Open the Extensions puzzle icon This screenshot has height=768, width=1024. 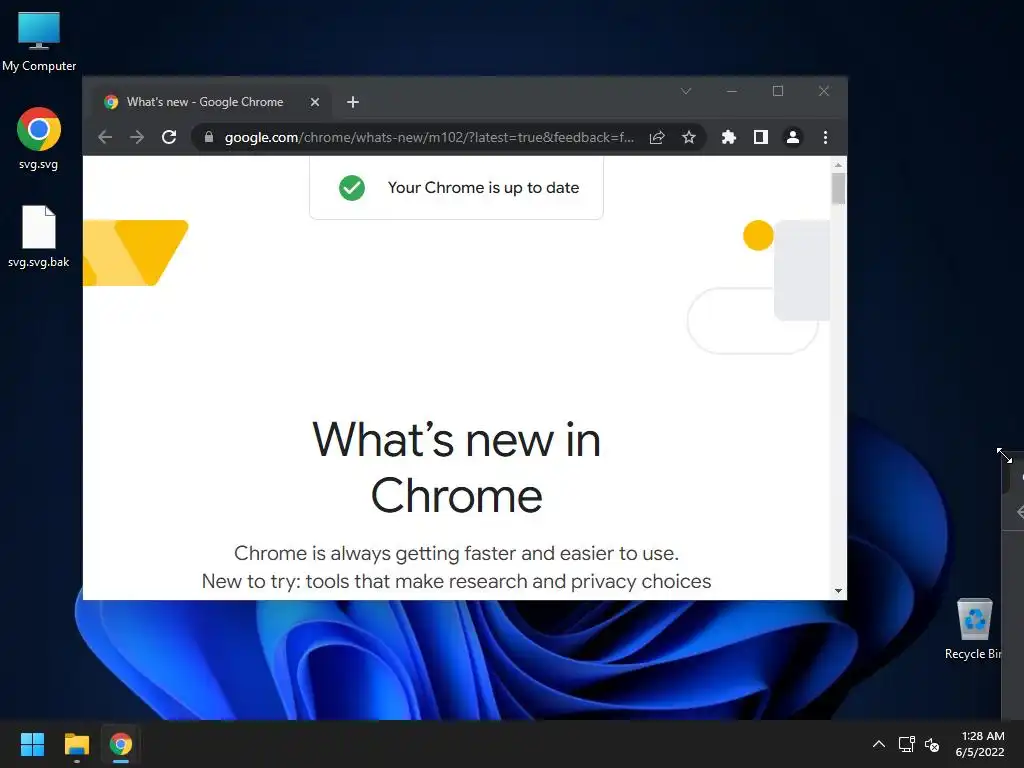[x=729, y=137]
